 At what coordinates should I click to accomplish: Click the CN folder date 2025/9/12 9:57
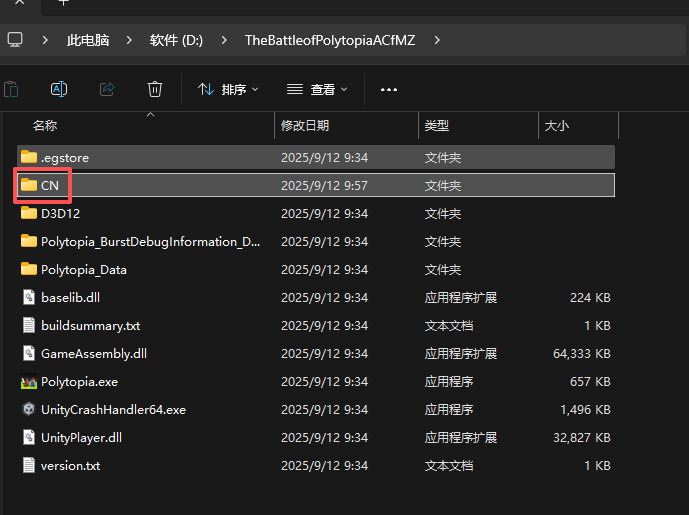(x=324, y=185)
